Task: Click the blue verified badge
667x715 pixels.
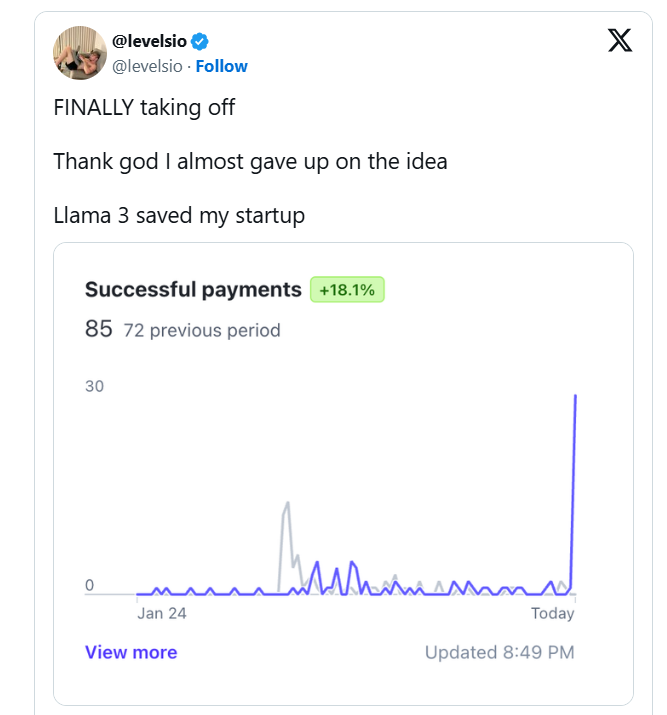Action: (x=199, y=41)
